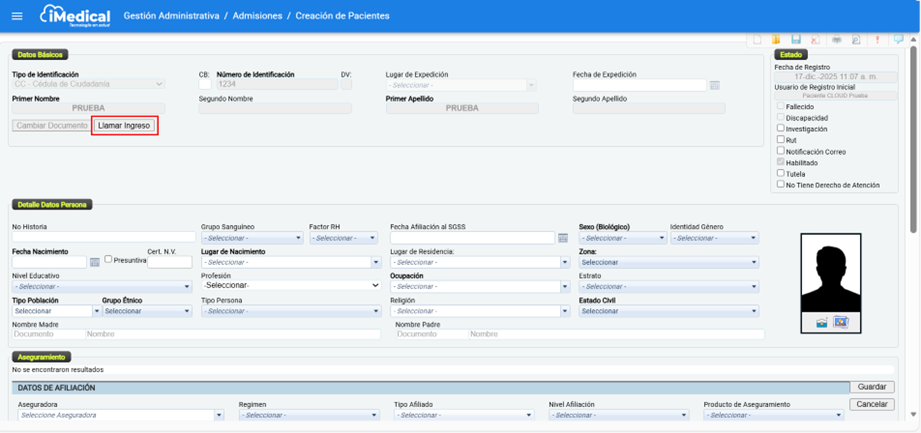921x433 pixels.
Task: Open the Estado Civil dropdown
Action: (622, 311)
